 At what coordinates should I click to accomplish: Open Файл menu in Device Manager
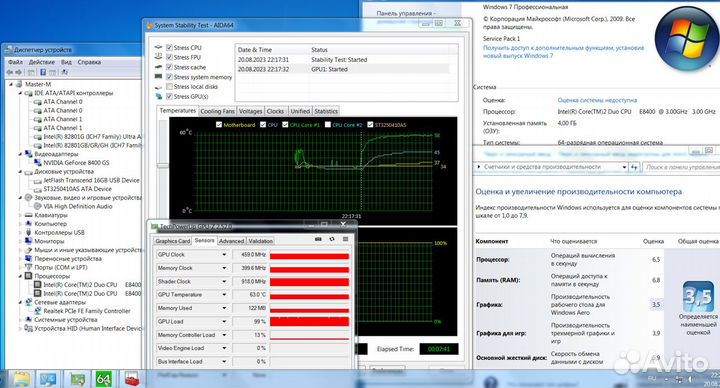point(15,62)
